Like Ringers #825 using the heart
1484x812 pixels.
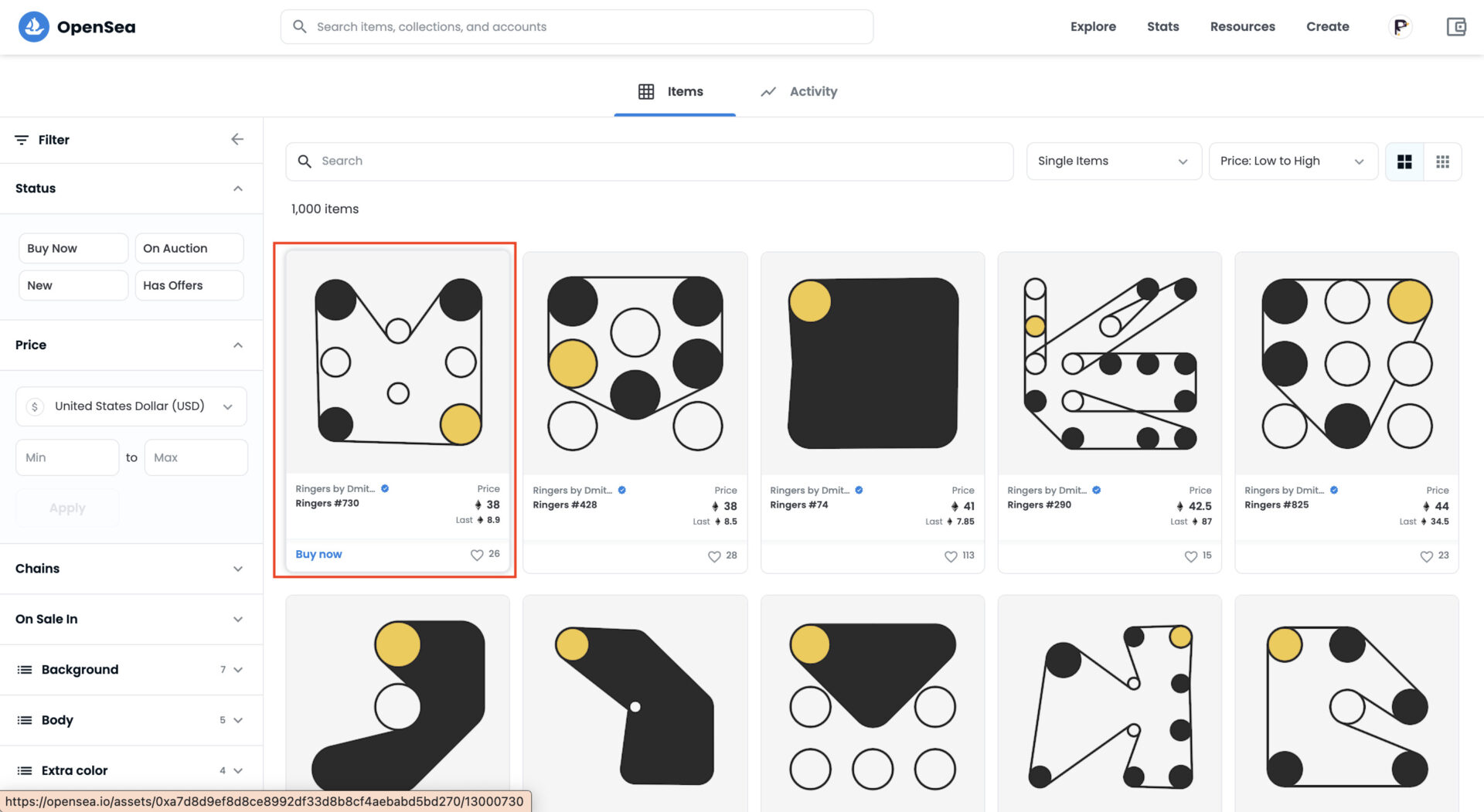click(1426, 556)
